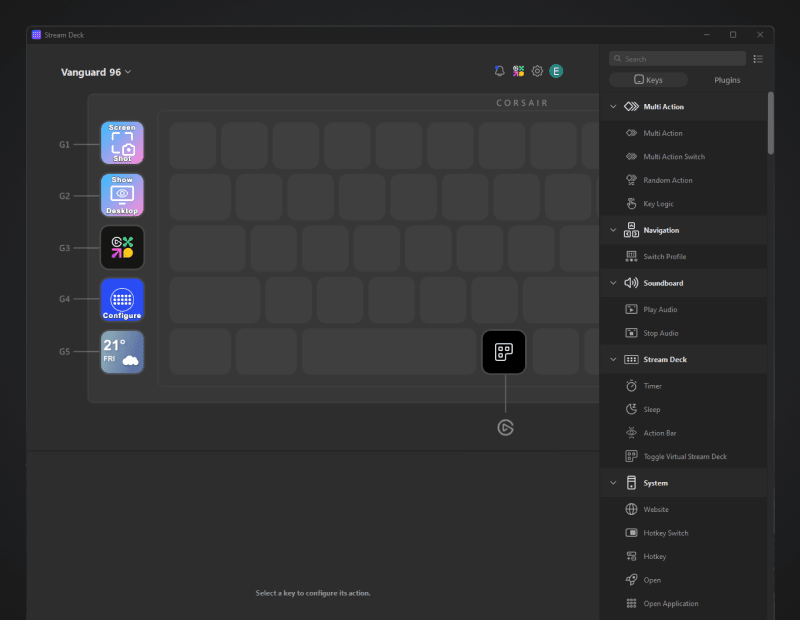Click the Elgato profile avatar
This screenshot has width=800, height=620.
click(556, 71)
